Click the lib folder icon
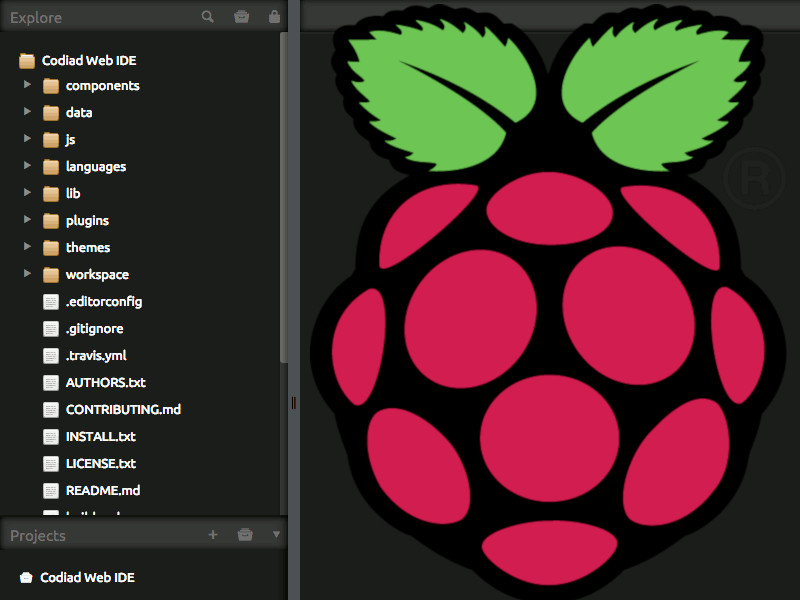Image resolution: width=800 pixels, height=600 pixels. [51, 194]
